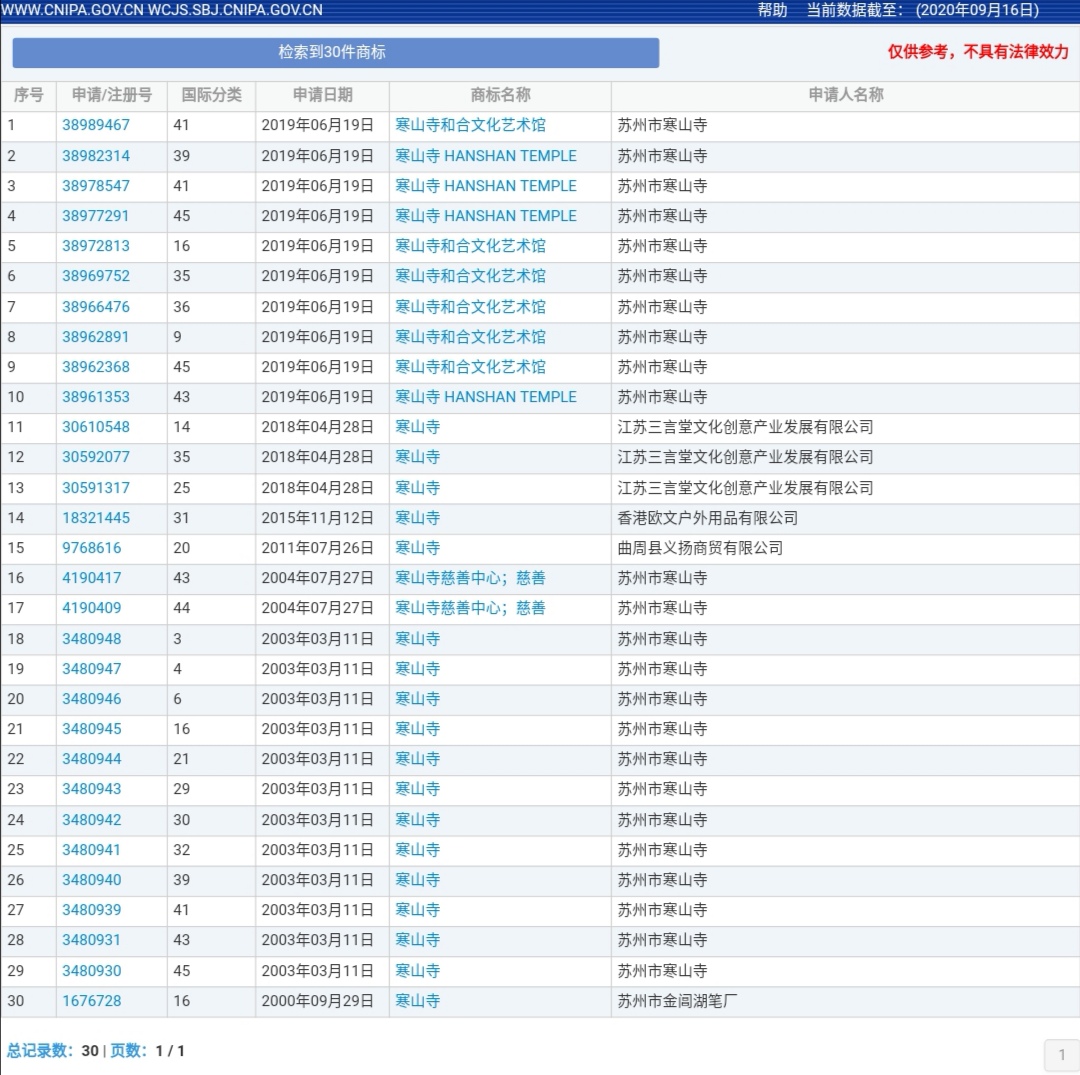Click the 申请日期 column header
Screen dimensions: 1080x1075
[322, 95]
